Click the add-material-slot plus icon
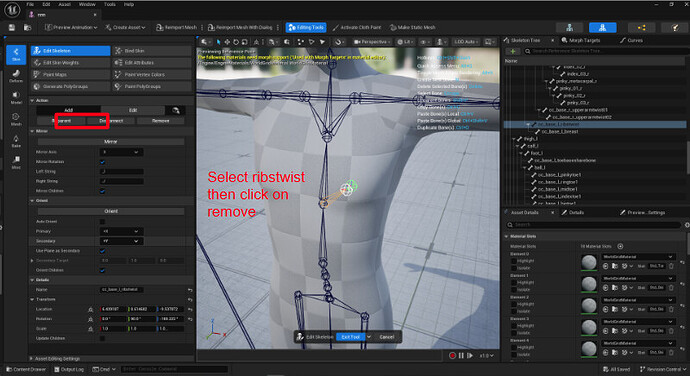This screenshot has height=376, width=690. [620, 246]
